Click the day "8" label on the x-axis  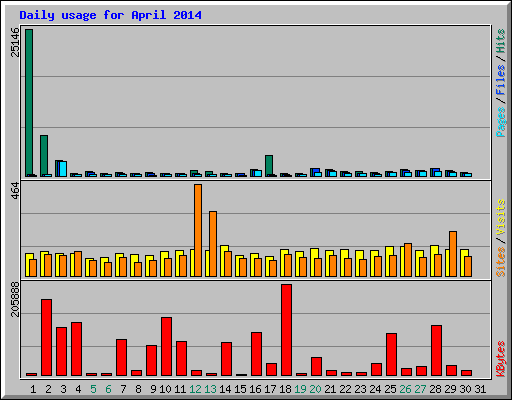point(138,389)
